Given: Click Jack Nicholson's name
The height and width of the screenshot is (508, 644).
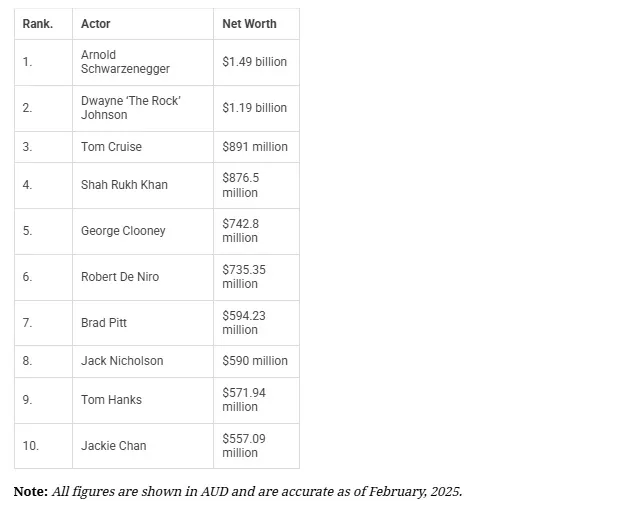Looking at the screenshot, I should (122, 361).
